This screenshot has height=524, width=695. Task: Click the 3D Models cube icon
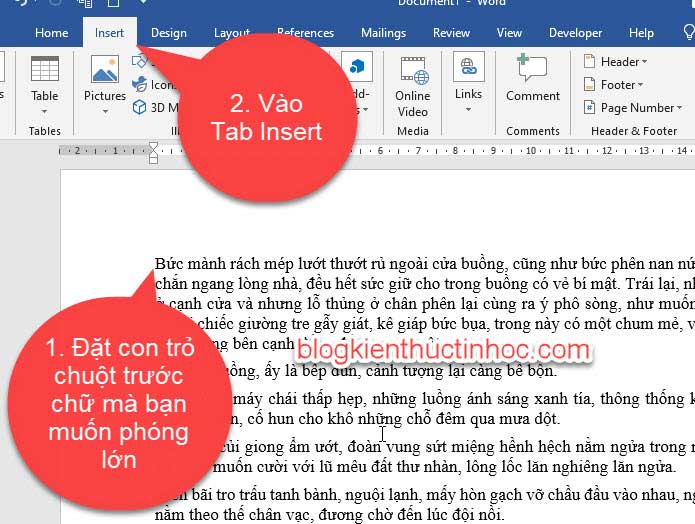coord(139,107)
